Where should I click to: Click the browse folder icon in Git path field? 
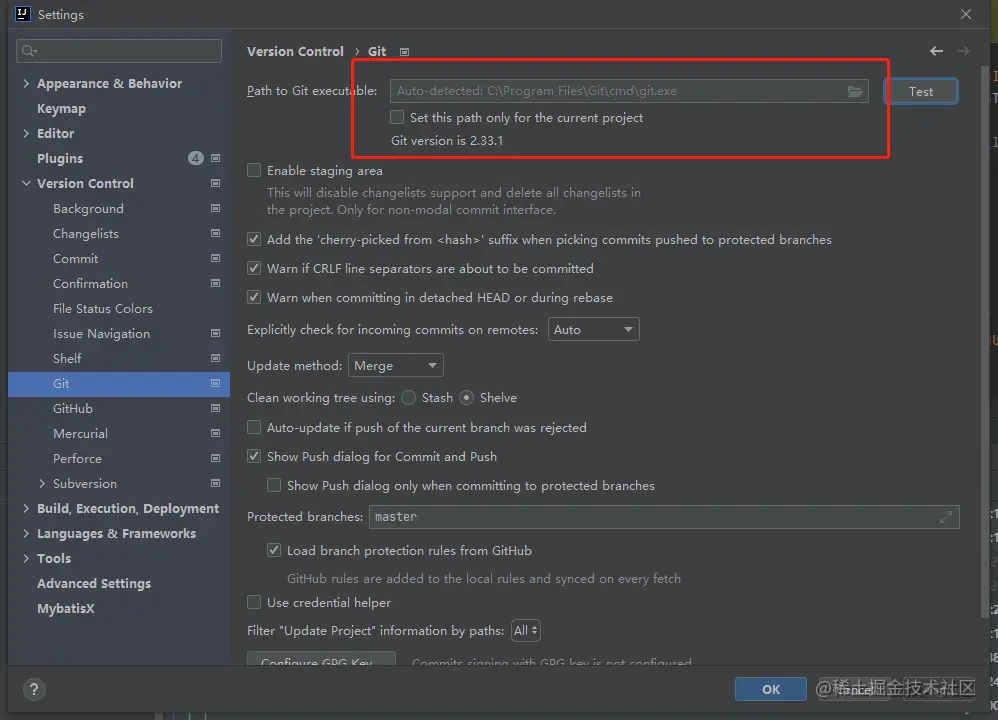[x=854, y=92]
